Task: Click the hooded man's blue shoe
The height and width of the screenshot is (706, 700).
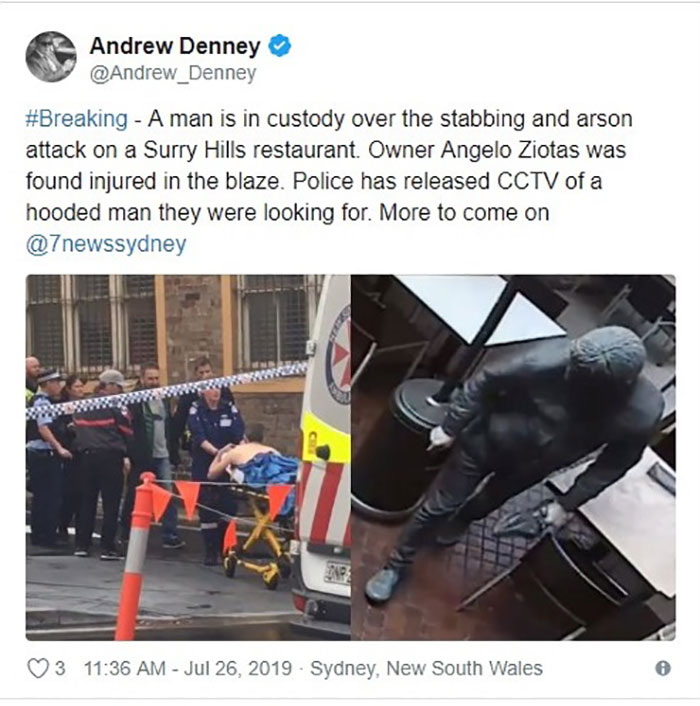Action: 382,584
